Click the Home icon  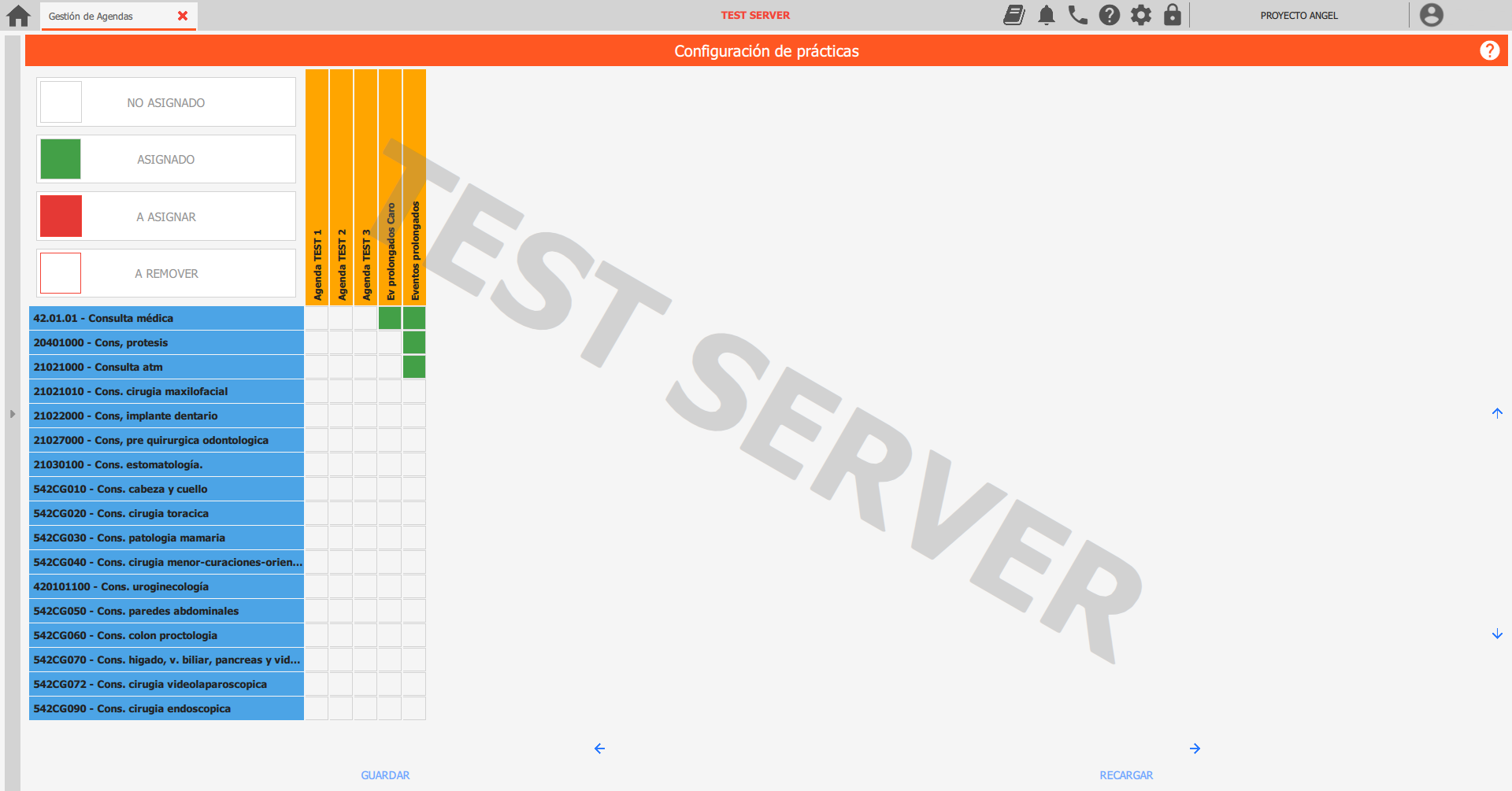coord(18,16)
